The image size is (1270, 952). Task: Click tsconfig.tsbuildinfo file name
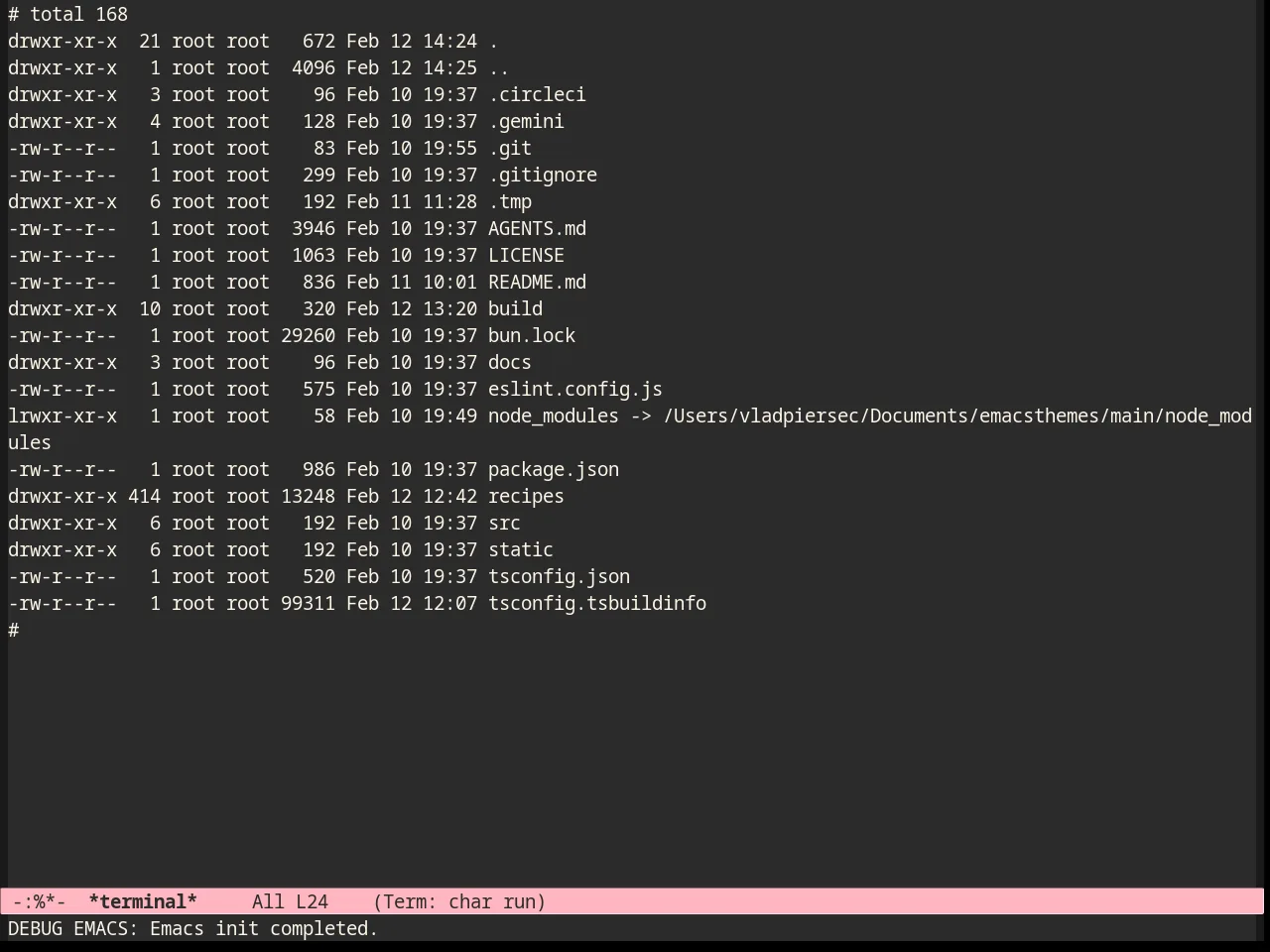pyautogui.click(x=597, y=603)
